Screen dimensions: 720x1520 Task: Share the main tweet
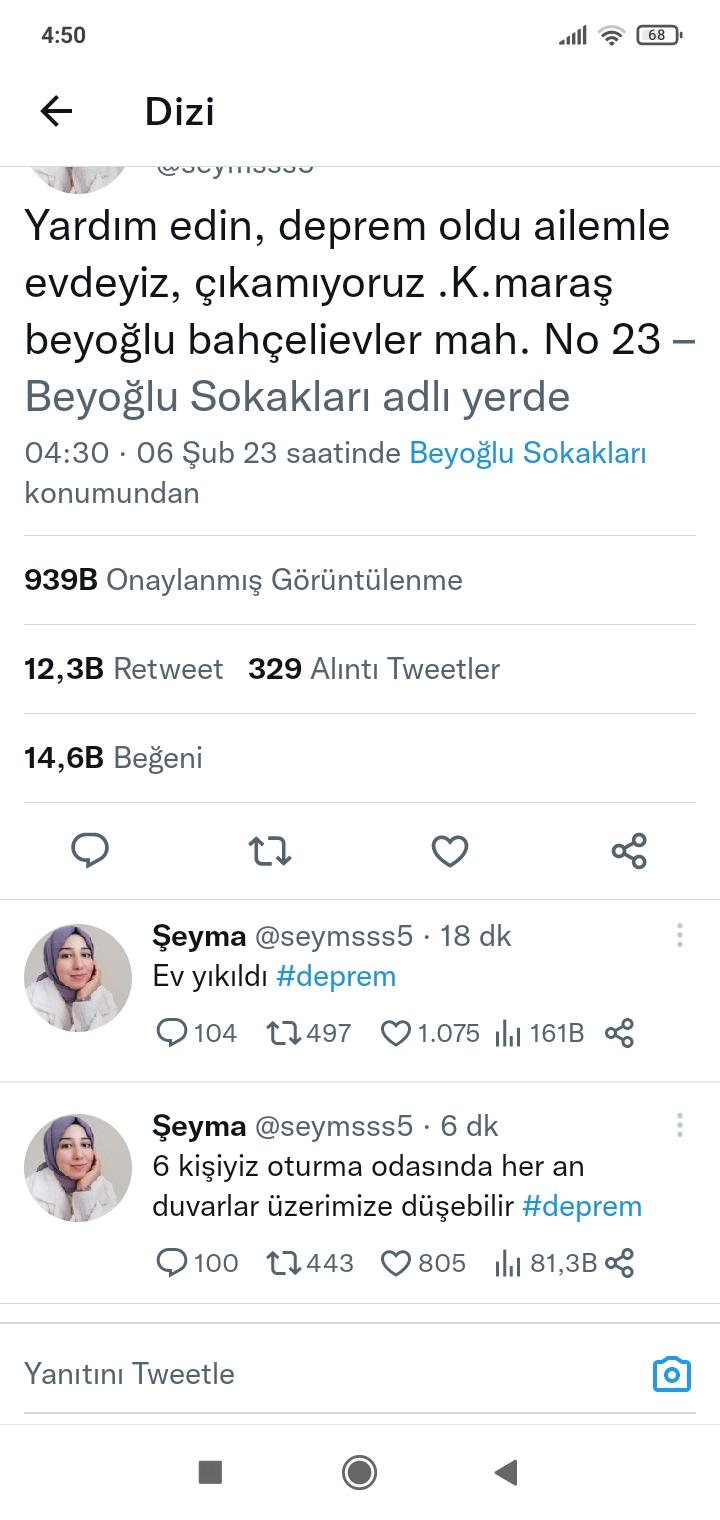point(629,851)
